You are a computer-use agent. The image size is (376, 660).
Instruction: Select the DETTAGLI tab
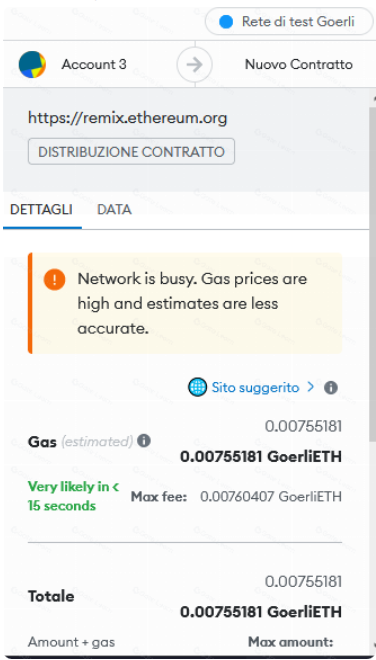click(x=41, y=210)
